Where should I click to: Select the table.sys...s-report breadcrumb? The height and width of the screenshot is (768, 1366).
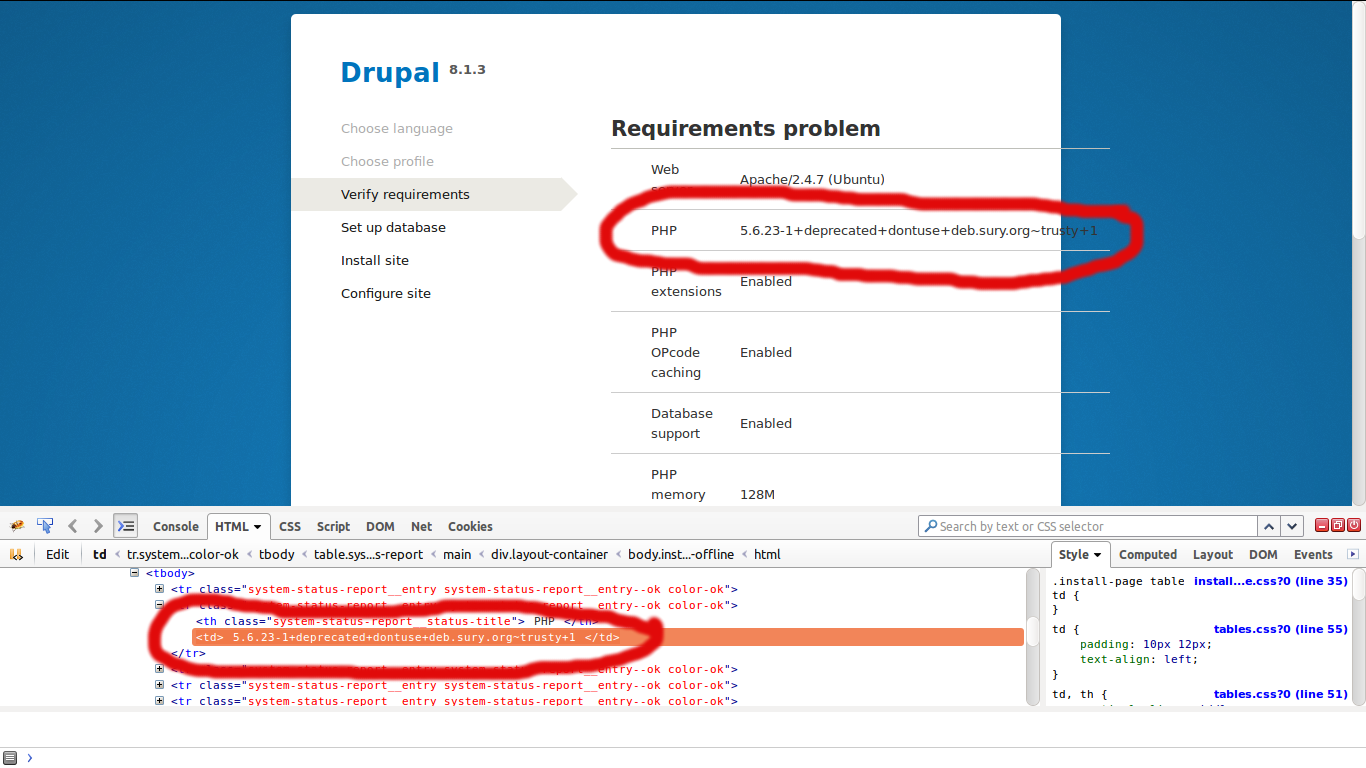click(369, 554)
